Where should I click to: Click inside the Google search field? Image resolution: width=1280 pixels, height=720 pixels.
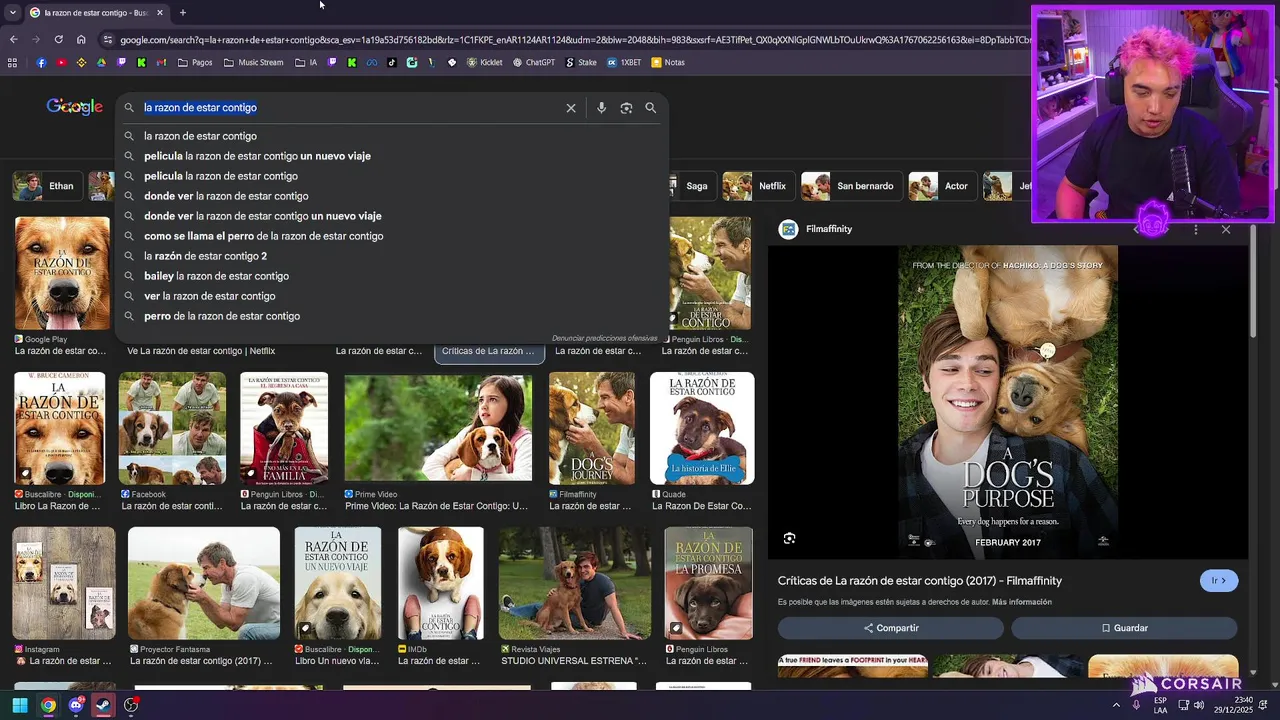pyautogui.click(x=350, y=108)
